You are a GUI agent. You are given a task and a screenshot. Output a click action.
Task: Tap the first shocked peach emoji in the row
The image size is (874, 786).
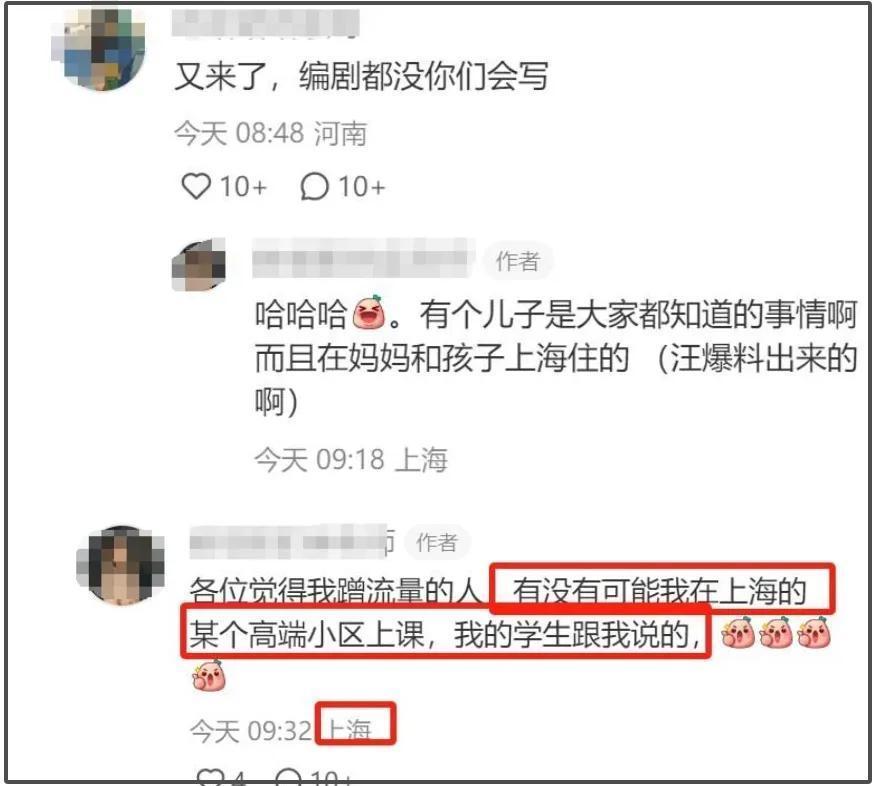[738, 633]
